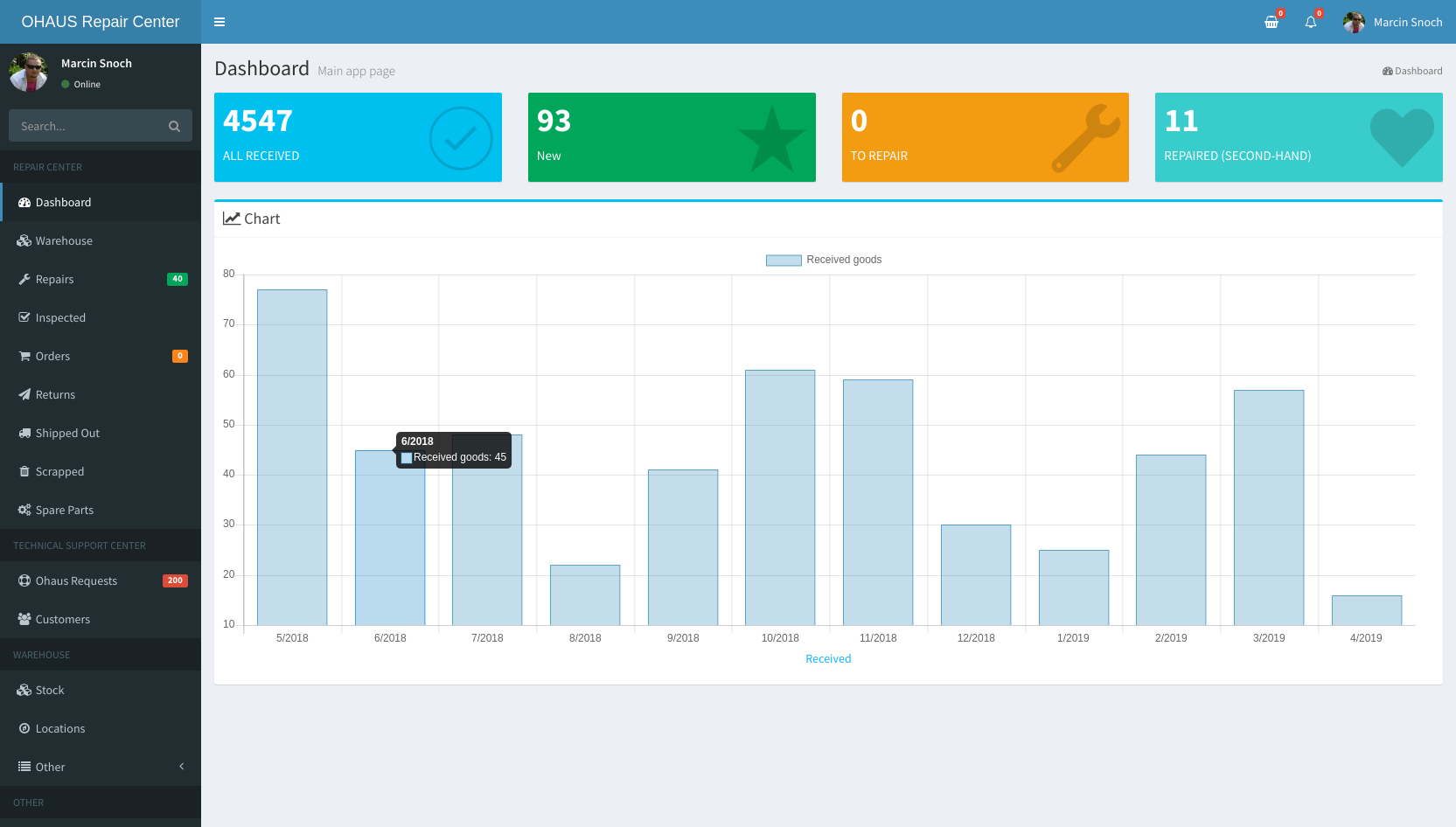Screen dimensions: 1456x827
Task: Toggle Received goods dataset via legend swatch
Action: (784, 260)
